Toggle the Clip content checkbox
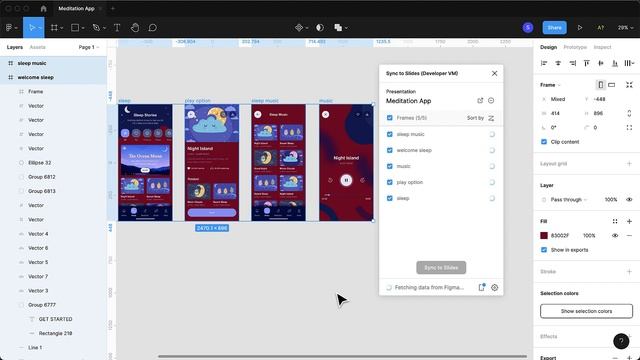Screen dimensions: 640x360 [544, 142]
